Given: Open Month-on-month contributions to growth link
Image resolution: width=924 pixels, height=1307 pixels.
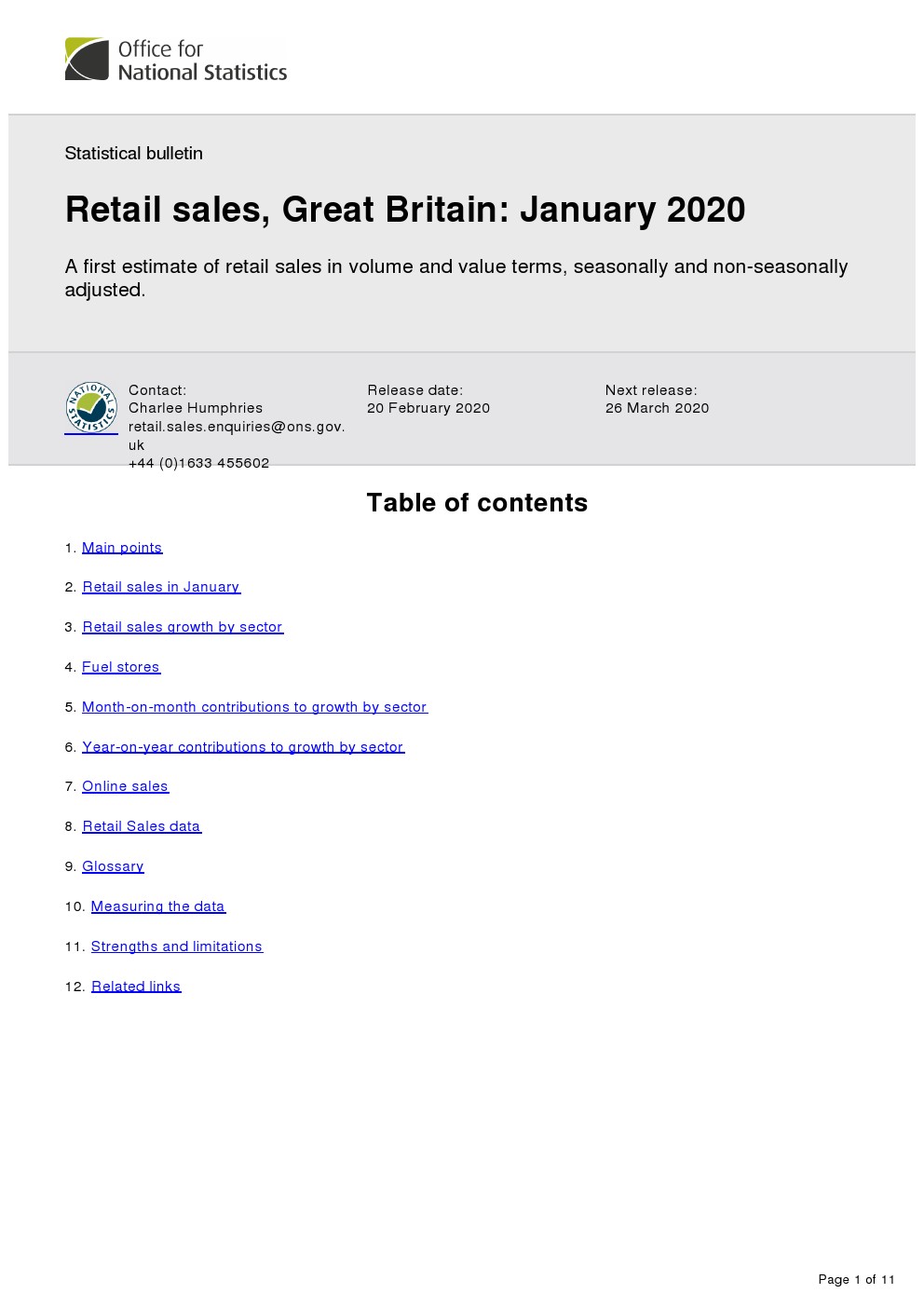Looking at the screenshot, I should 254,707.
